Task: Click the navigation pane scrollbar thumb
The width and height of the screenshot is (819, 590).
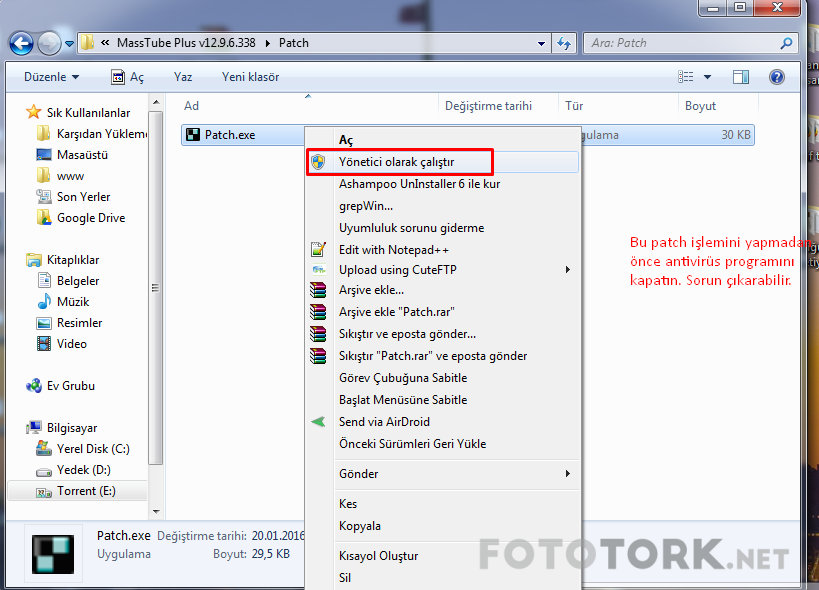Action: (155, 288)
